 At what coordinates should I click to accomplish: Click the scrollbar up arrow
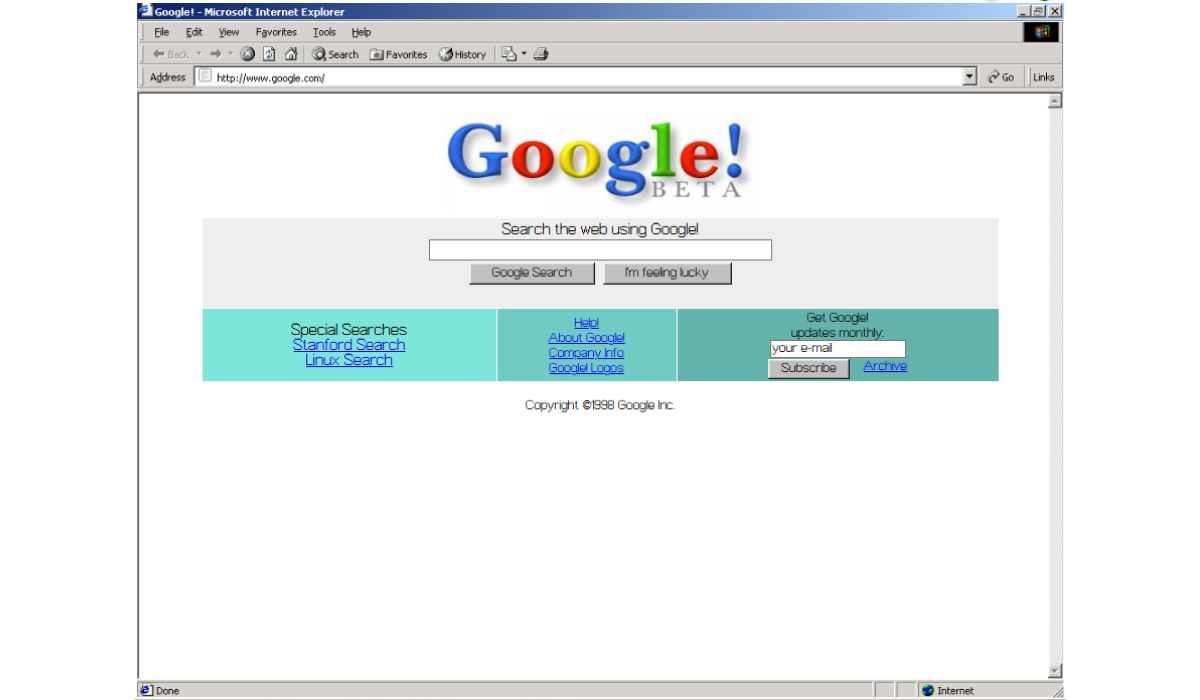click(1055, 103)
